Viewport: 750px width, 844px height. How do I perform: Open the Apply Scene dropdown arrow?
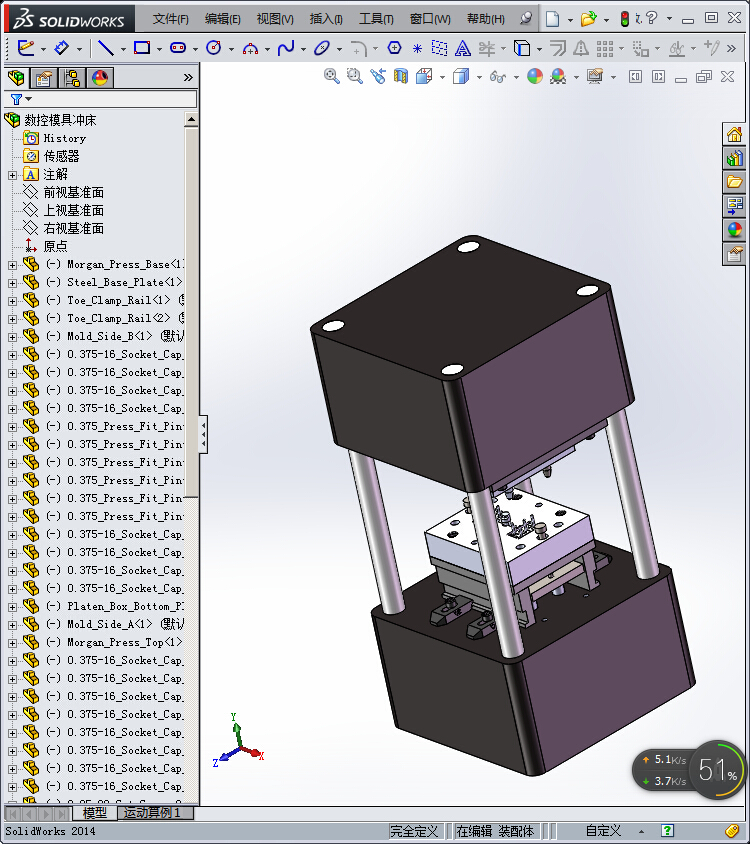click(x=576, y=78)
